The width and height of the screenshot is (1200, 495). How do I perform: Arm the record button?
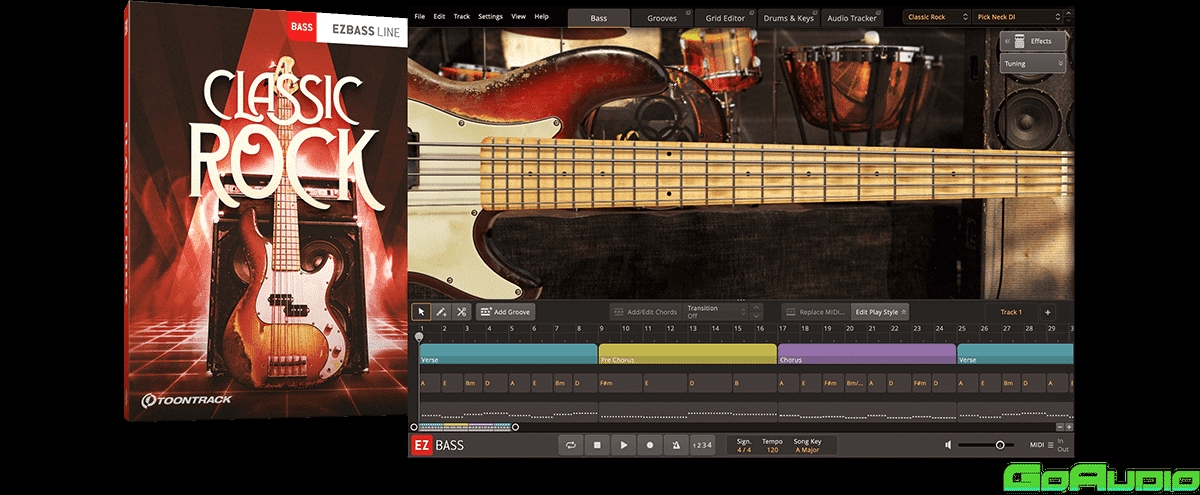pos(649,444)
